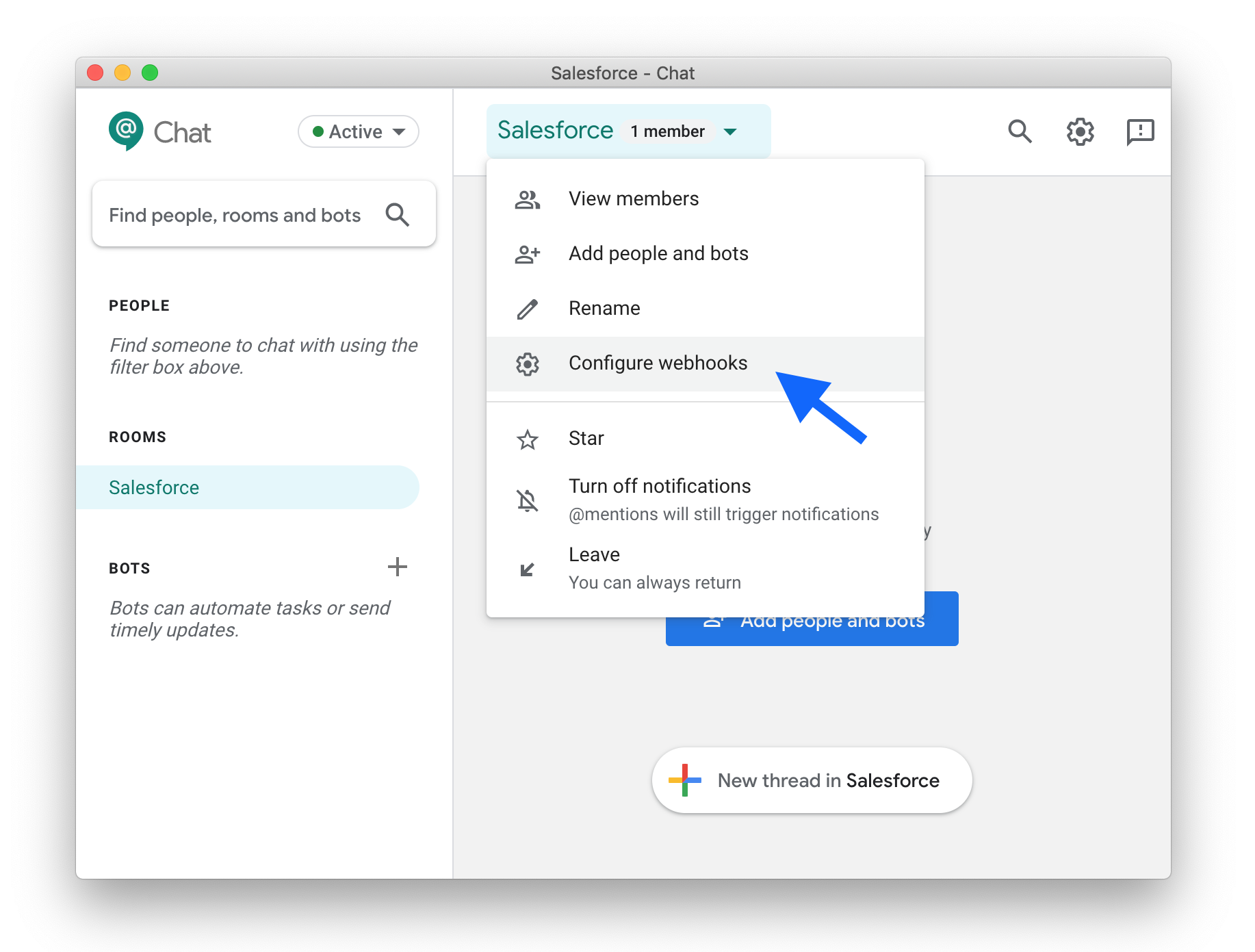Select Add people and bots menu item
The width and height of the screenshot is (1255, 952).
(706, 253)
